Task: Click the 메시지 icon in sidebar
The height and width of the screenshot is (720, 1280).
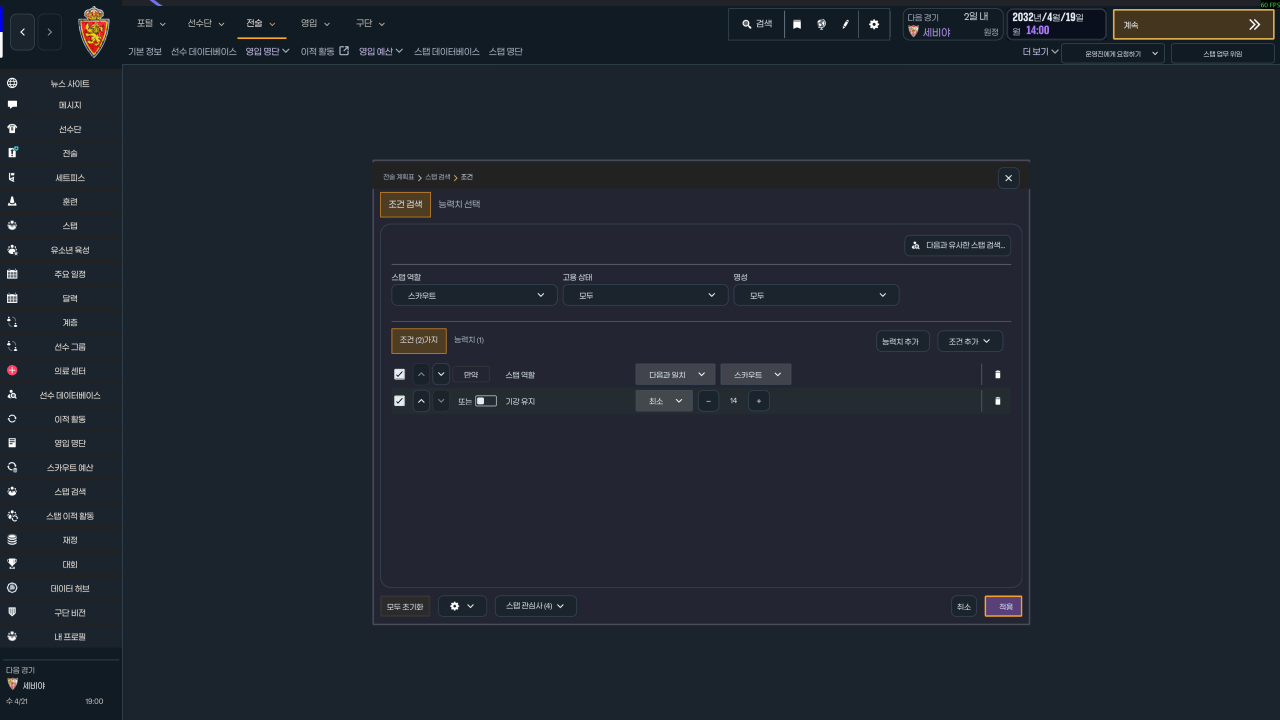Action: 12,105
